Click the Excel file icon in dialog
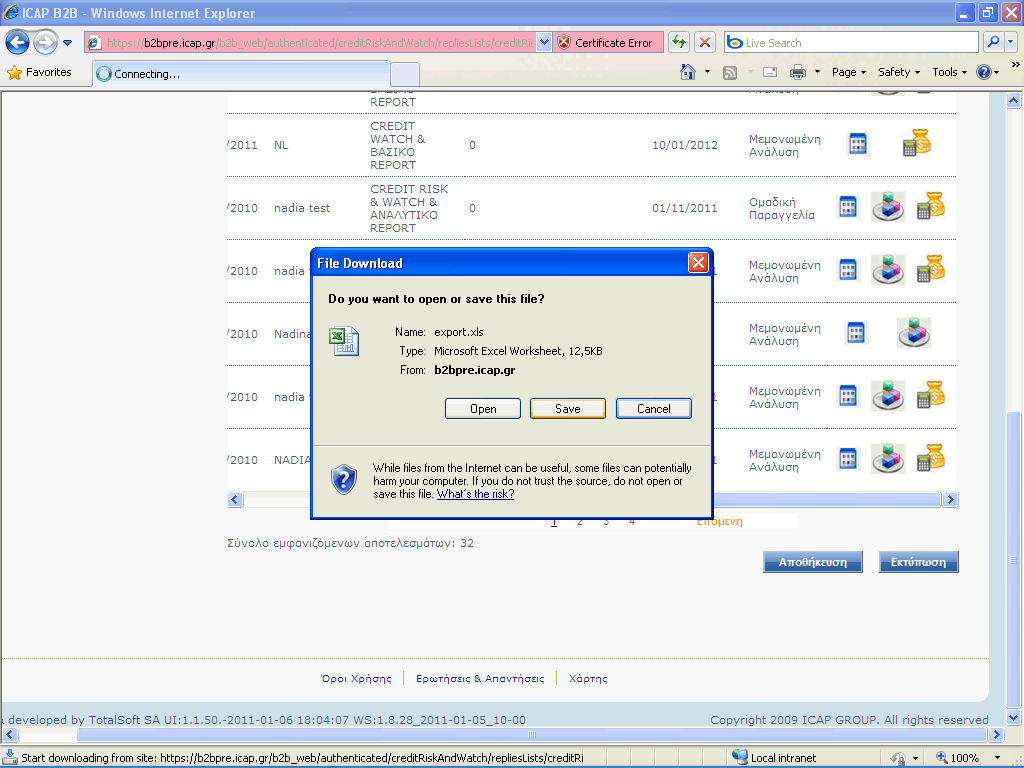This screenshot has width=1024, height=768. 344,341
